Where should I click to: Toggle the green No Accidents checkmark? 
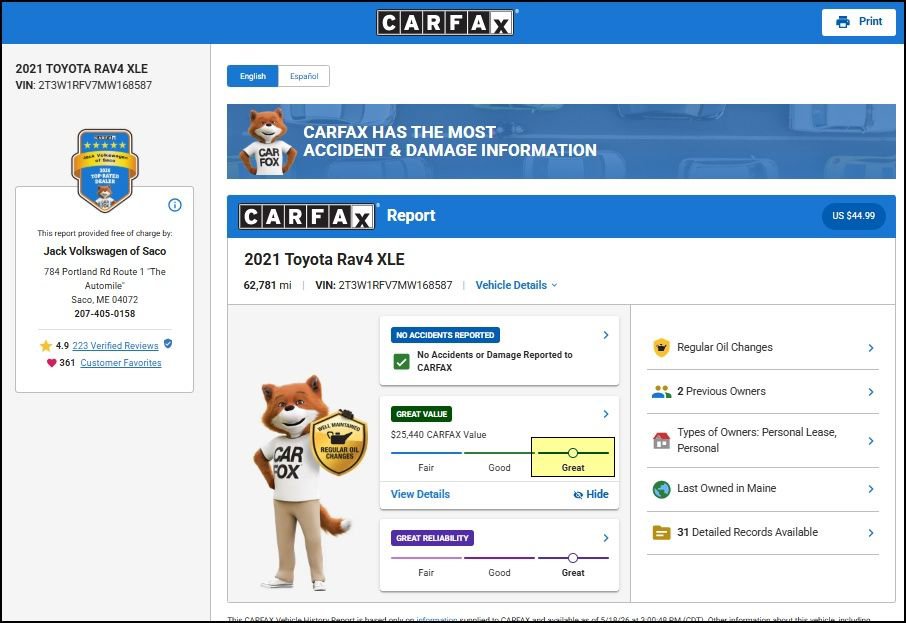tap(401, 362)
